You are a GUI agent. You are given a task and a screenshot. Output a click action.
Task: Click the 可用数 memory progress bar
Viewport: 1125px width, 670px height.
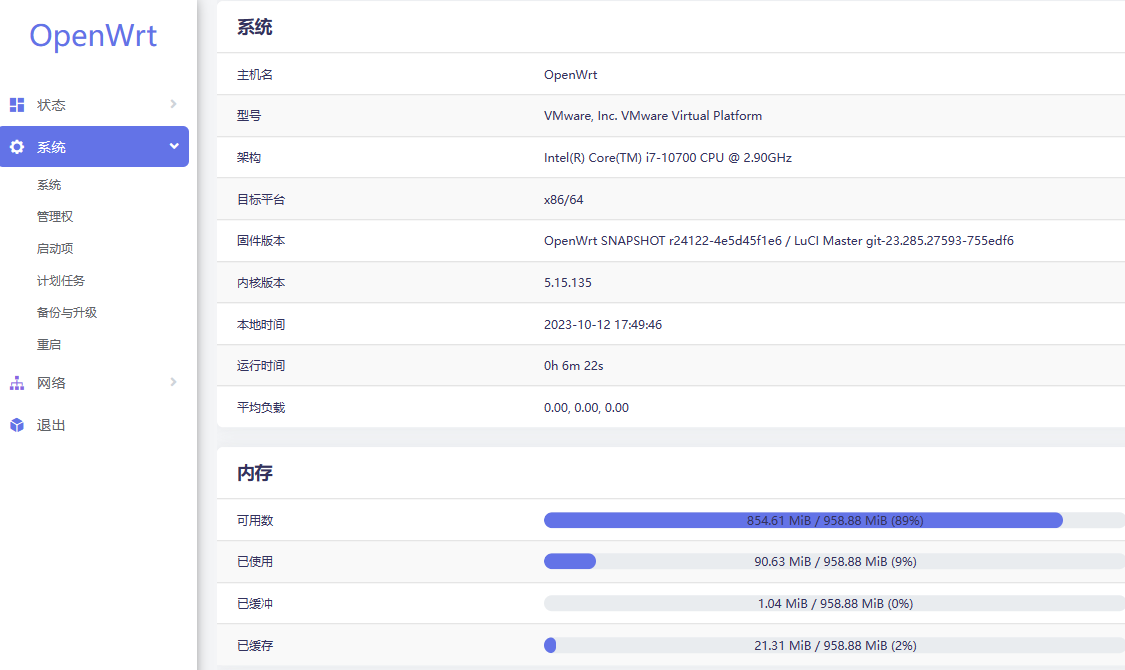click(x=834, y=520)
